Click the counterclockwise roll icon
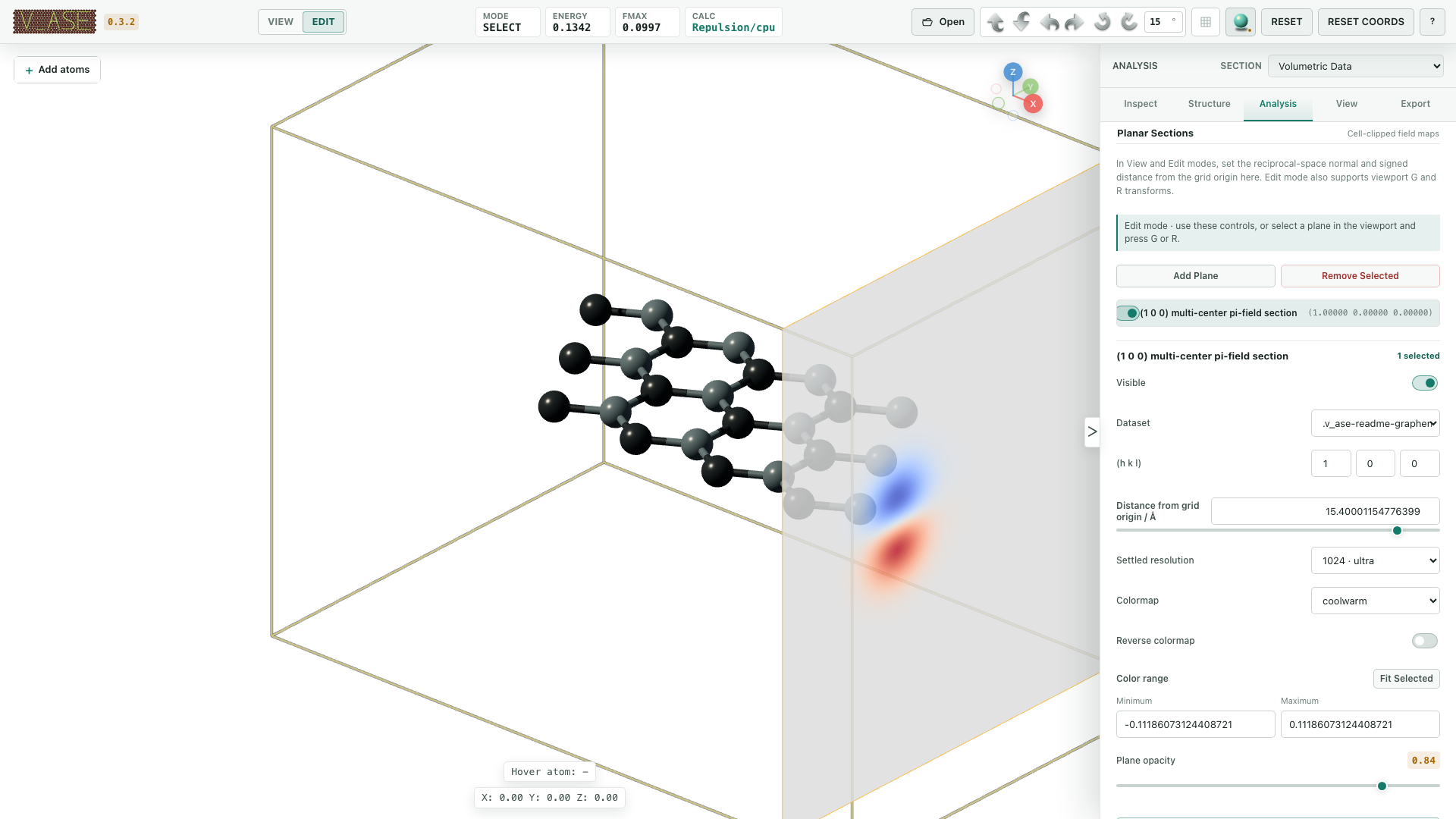 [x=1103, y=22]
